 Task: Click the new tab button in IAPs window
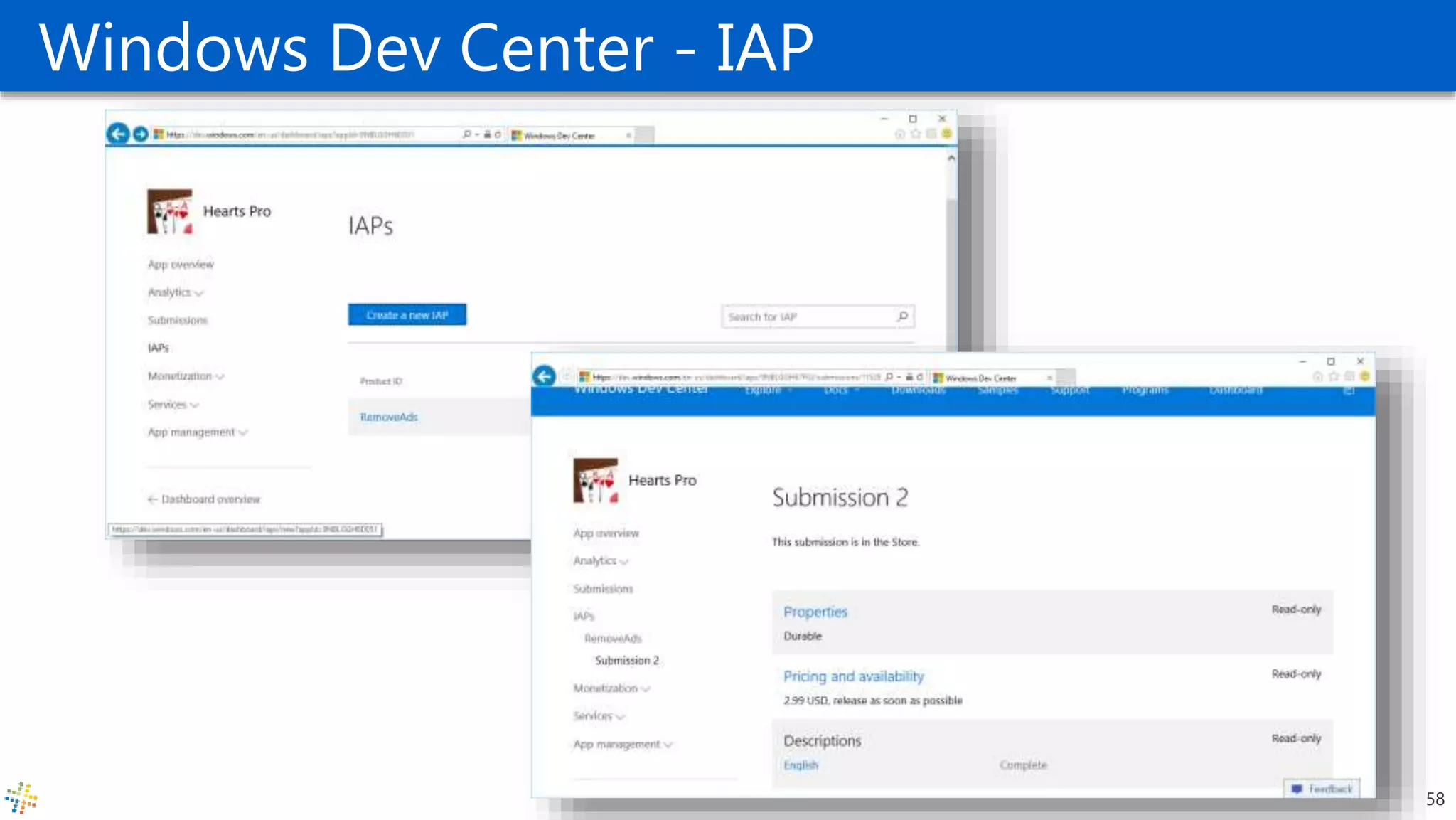click(x=645, y=135)
